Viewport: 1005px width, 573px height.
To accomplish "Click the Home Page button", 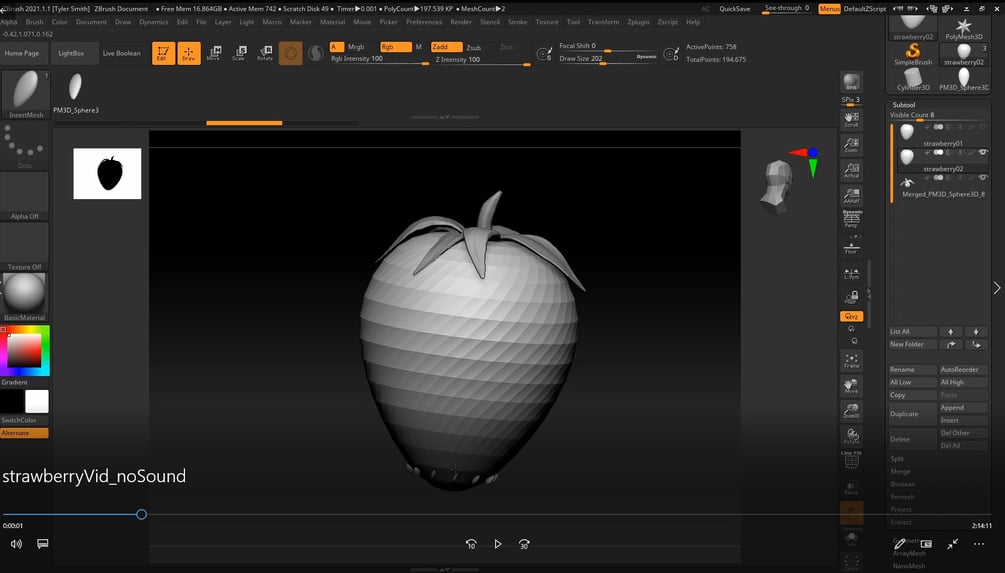I will click(22, 53).
